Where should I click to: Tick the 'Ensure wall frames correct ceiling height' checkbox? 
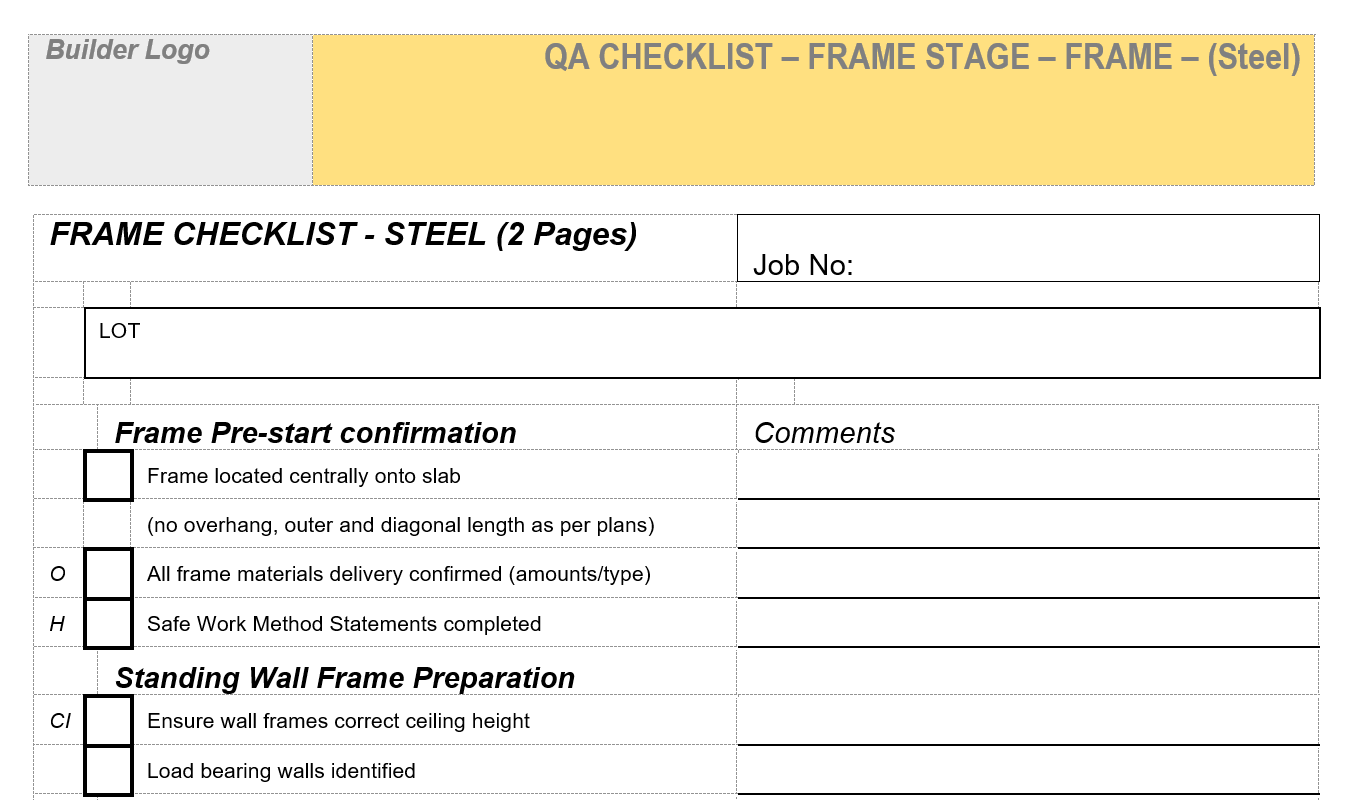tap(109, 721)
